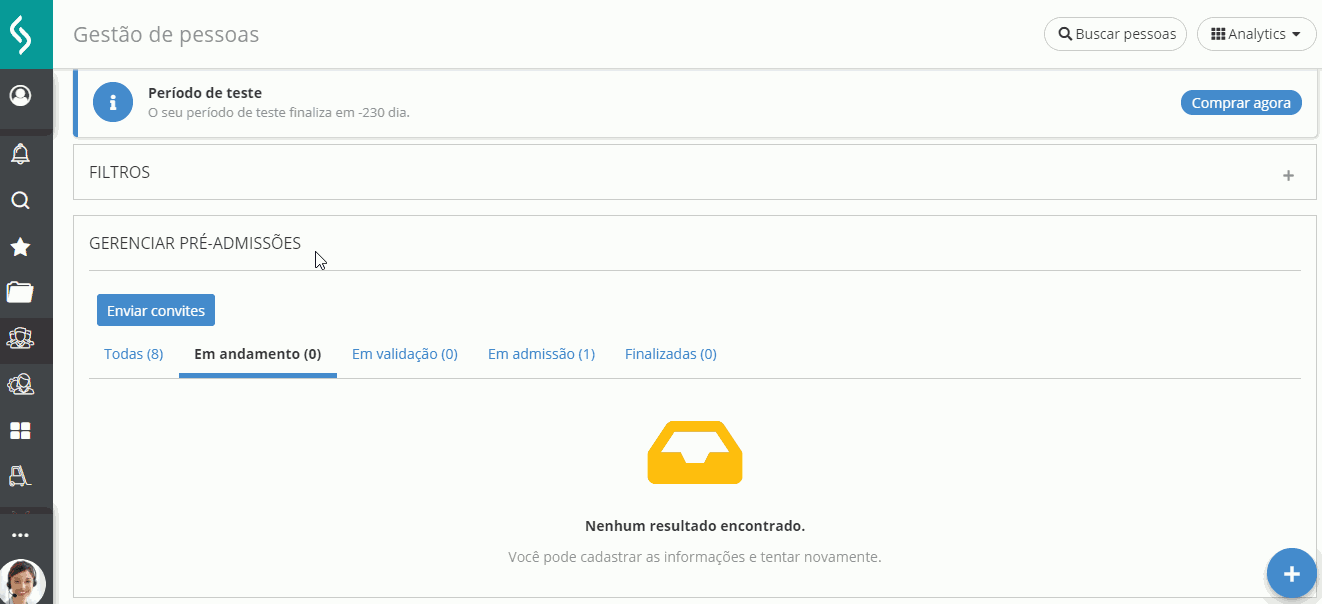Open favorites star icon in sidebar
Image resolution: width=1322 pixels, height=604 pixels.
click(20, 247)
